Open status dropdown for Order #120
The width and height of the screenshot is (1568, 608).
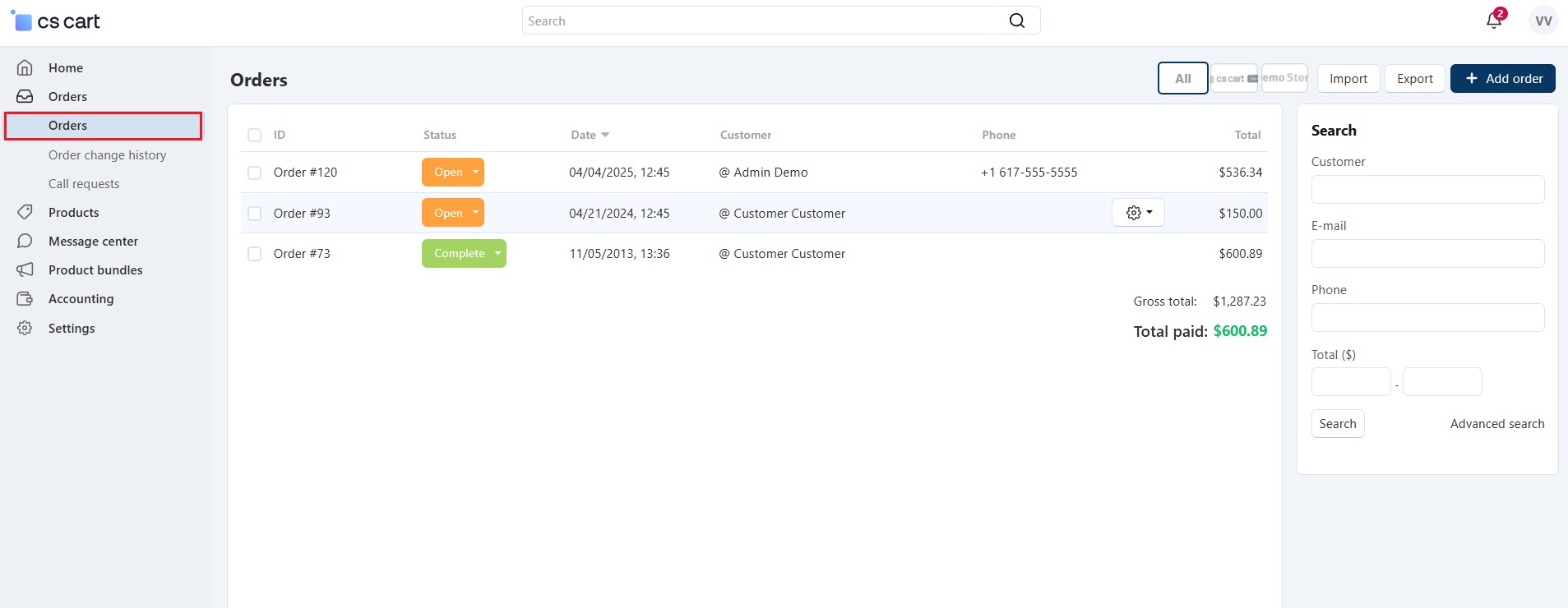[x=453, y=172]
